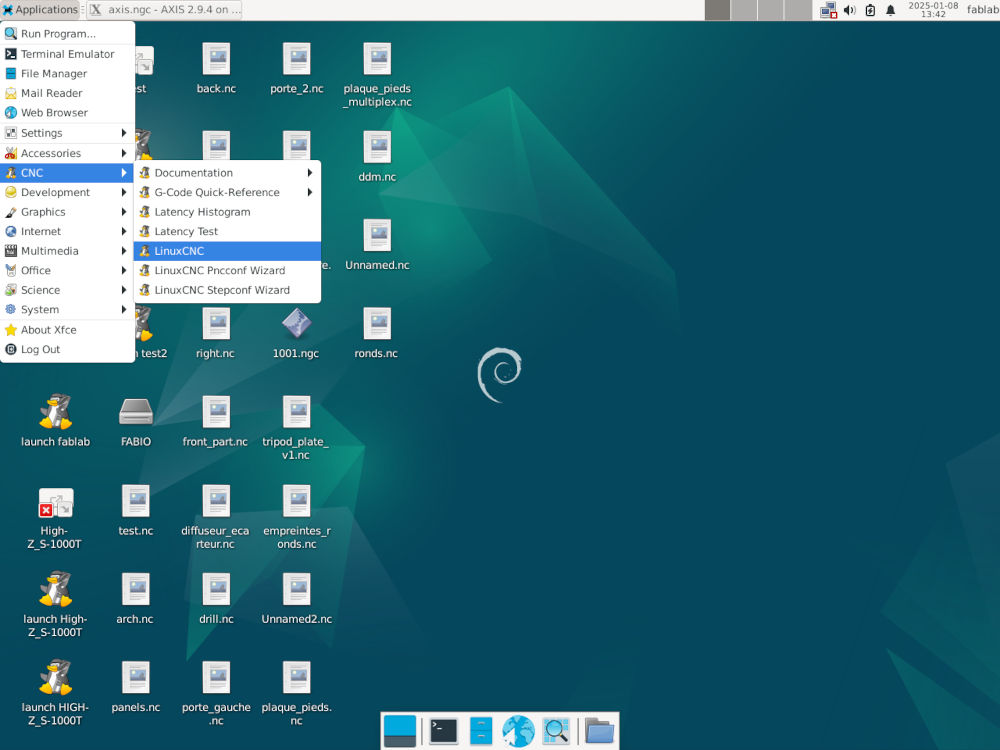1000x750 pixels.
Task: Click launch High-Z_S-1000T penguin launcher
Action: [x=55, y=589]
